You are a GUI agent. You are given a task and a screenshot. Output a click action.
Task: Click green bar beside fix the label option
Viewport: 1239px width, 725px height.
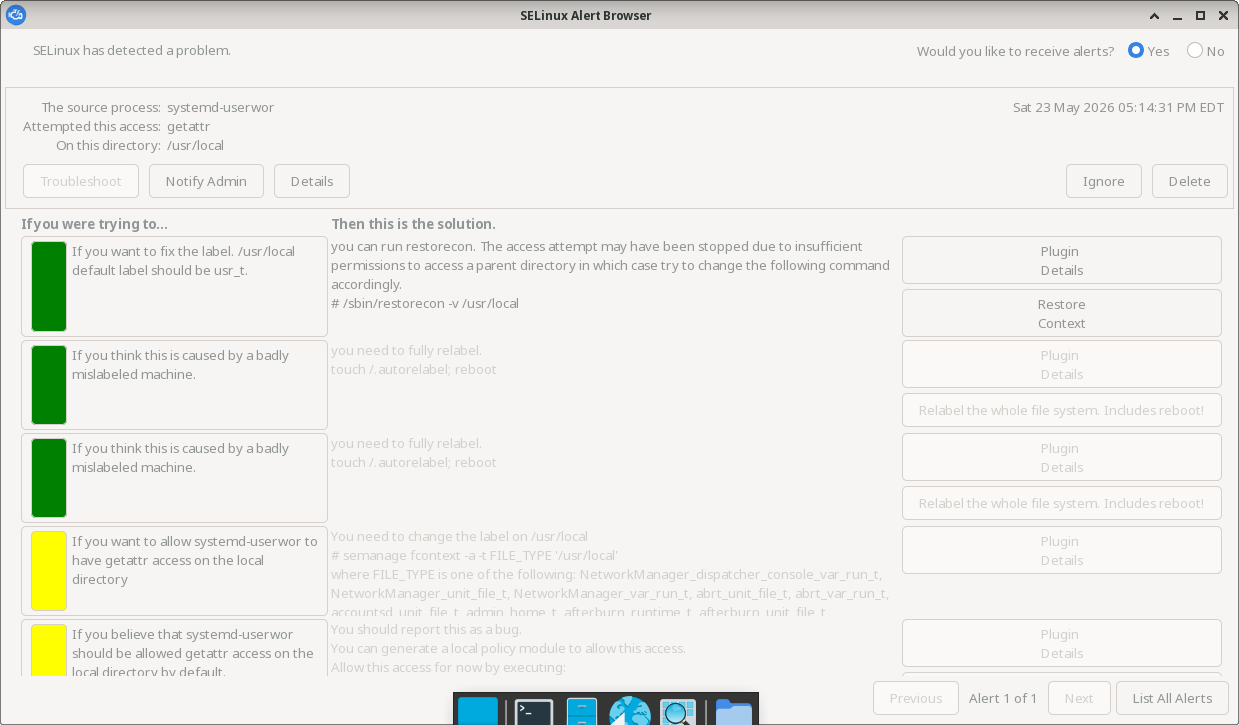[x=49, y=286]
